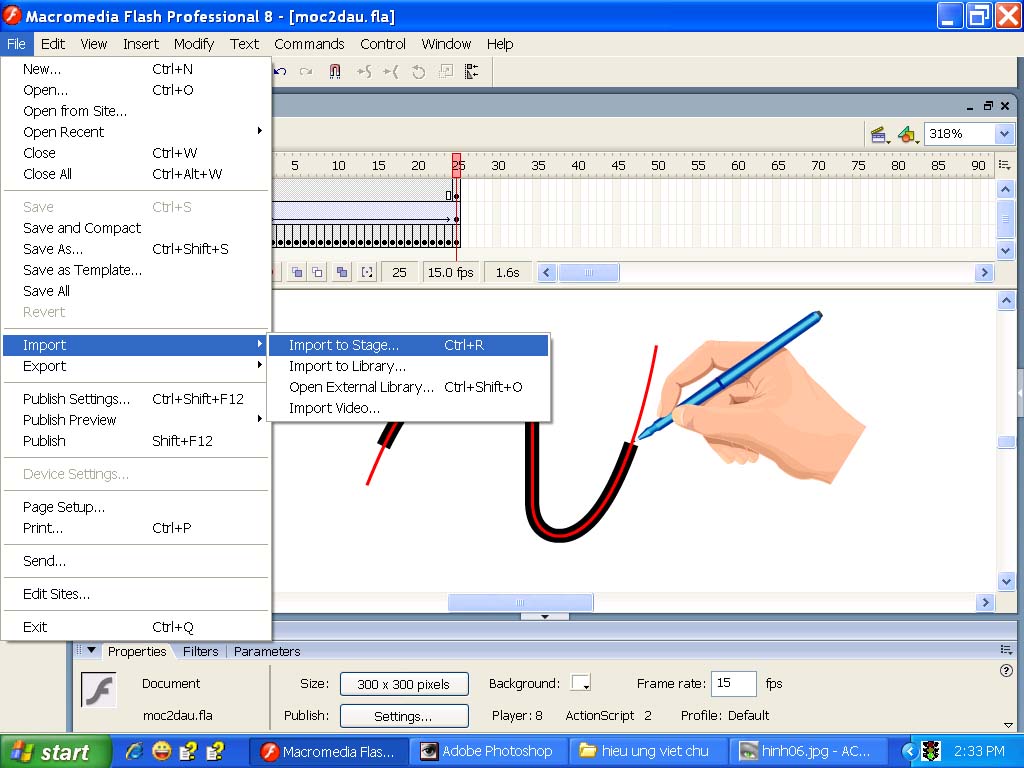Click the Background color swatch
The height and width of the screenshot is (768, 1024).
point(581,682)
